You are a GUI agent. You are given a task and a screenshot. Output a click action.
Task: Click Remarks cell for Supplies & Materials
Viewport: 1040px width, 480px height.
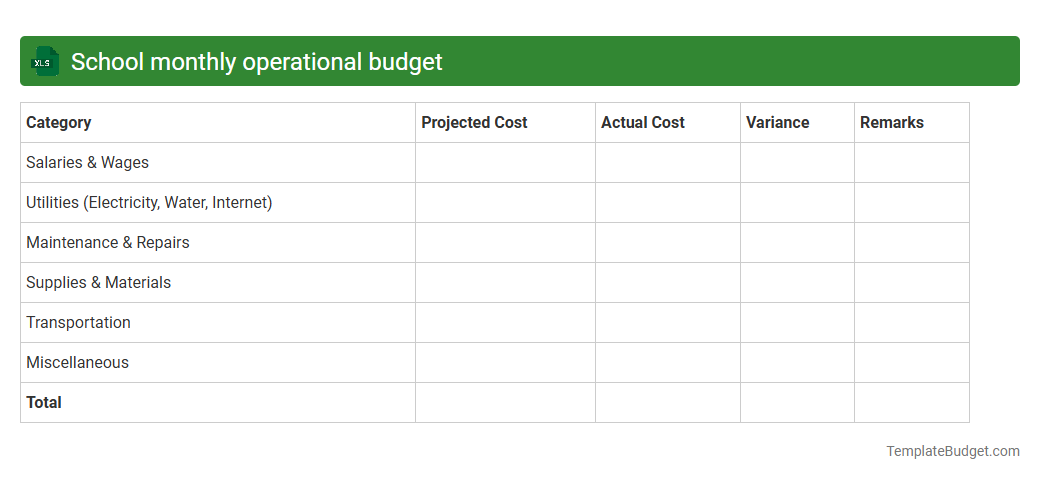912,282
